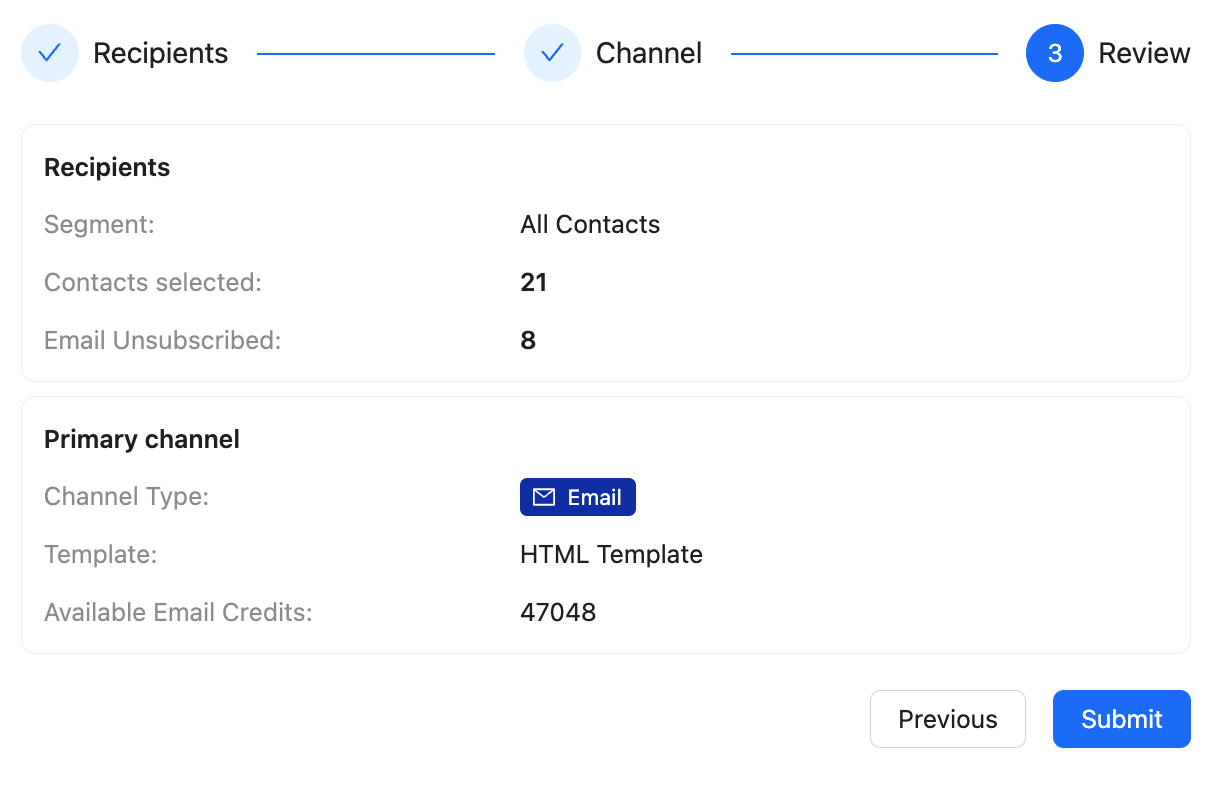Image resolution: width=1230 pixels, height=802 pixels.
Task: Click the Email Unsubscribed: label
Action: 163,340
